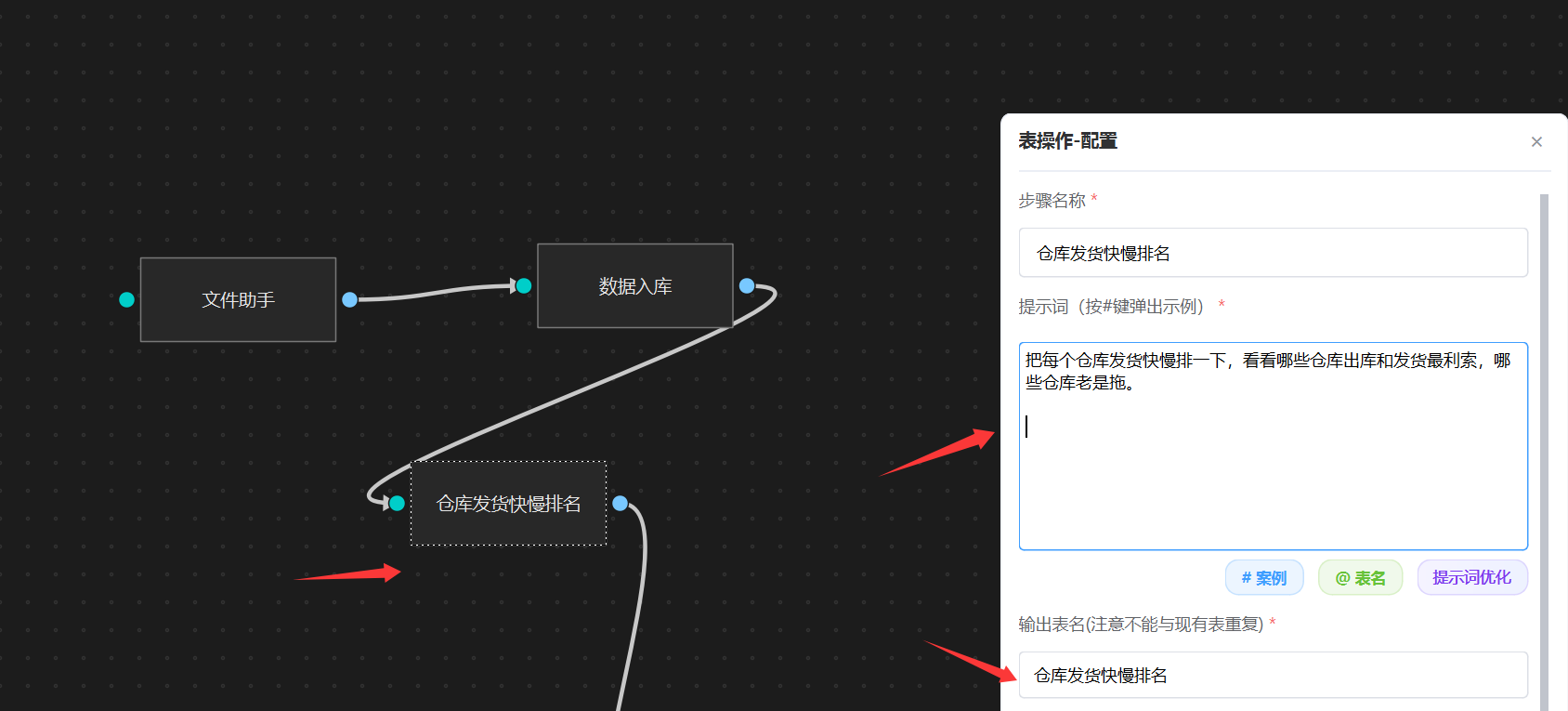
Task: Click the blue output port of 数据入库 node
Action: 747,285
